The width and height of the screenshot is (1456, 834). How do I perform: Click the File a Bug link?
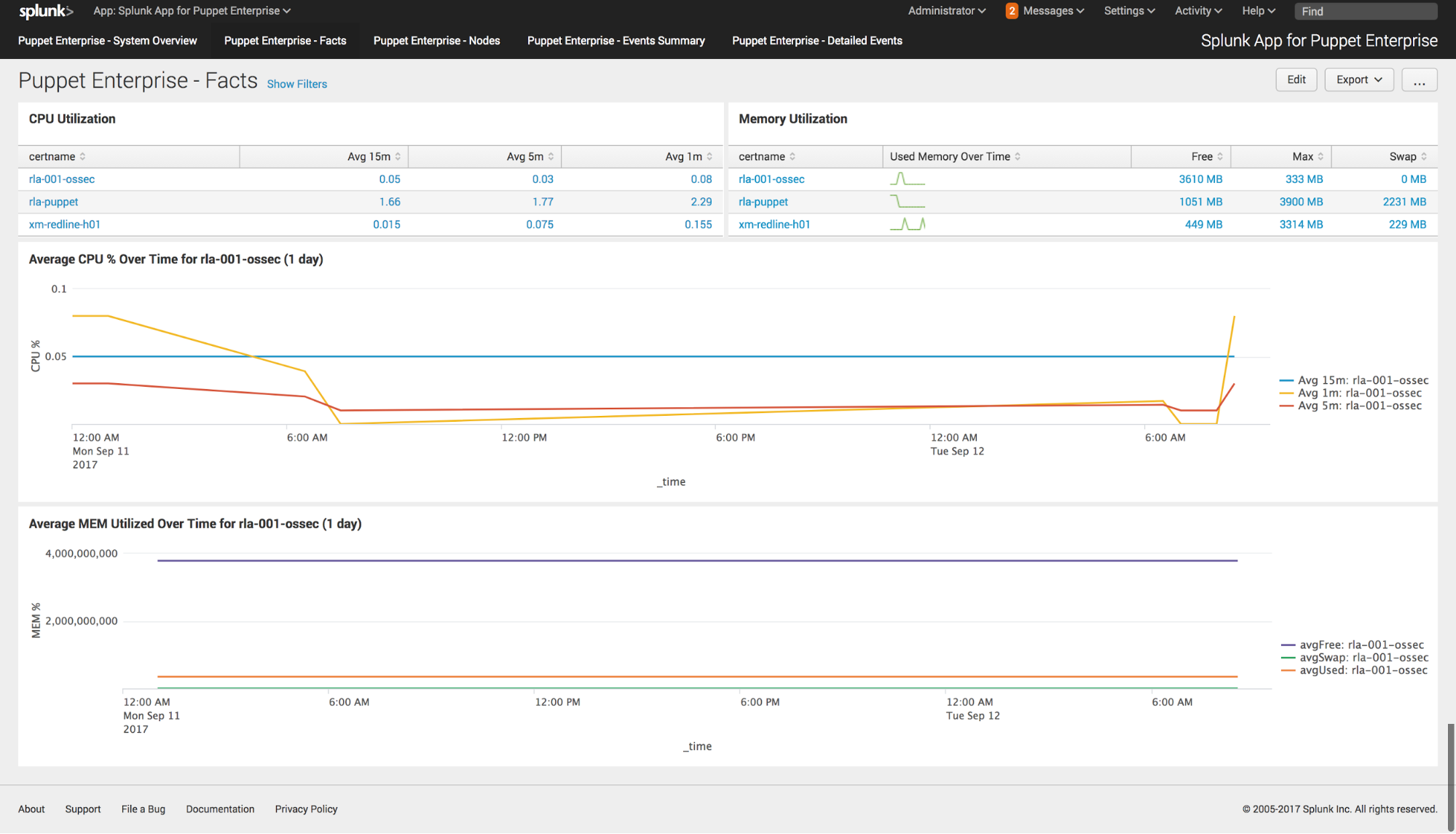click(143, 809)
